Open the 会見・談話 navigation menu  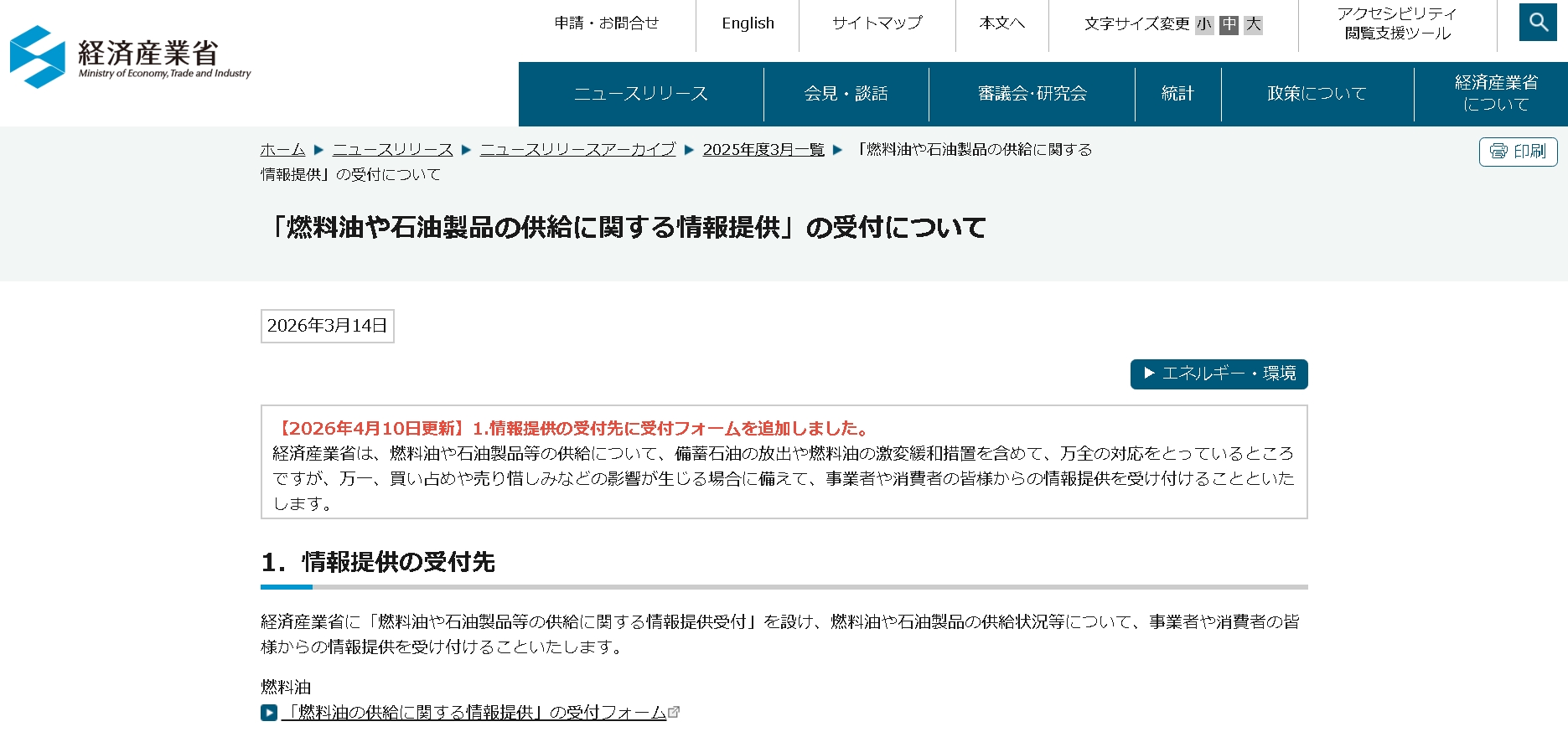pos(846,94)
